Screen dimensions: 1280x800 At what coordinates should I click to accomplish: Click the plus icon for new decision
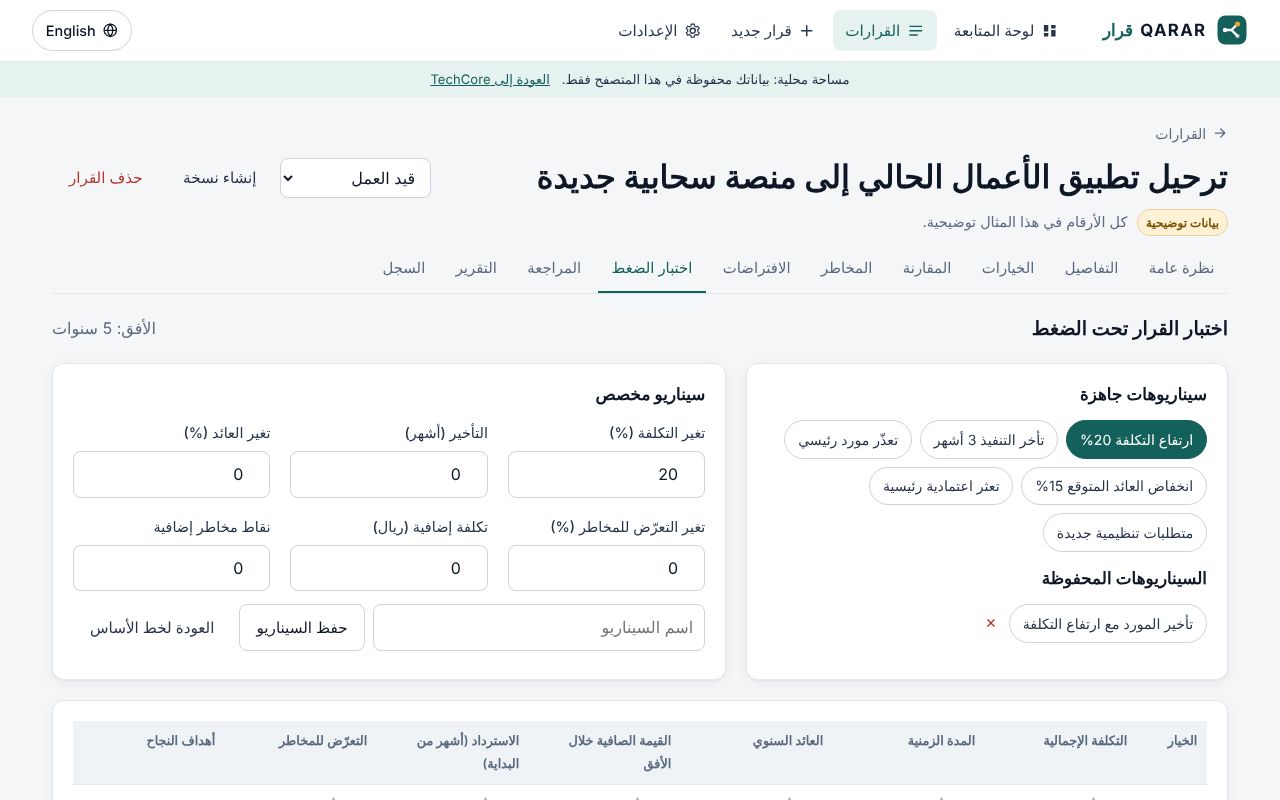[x=807, y=30]
